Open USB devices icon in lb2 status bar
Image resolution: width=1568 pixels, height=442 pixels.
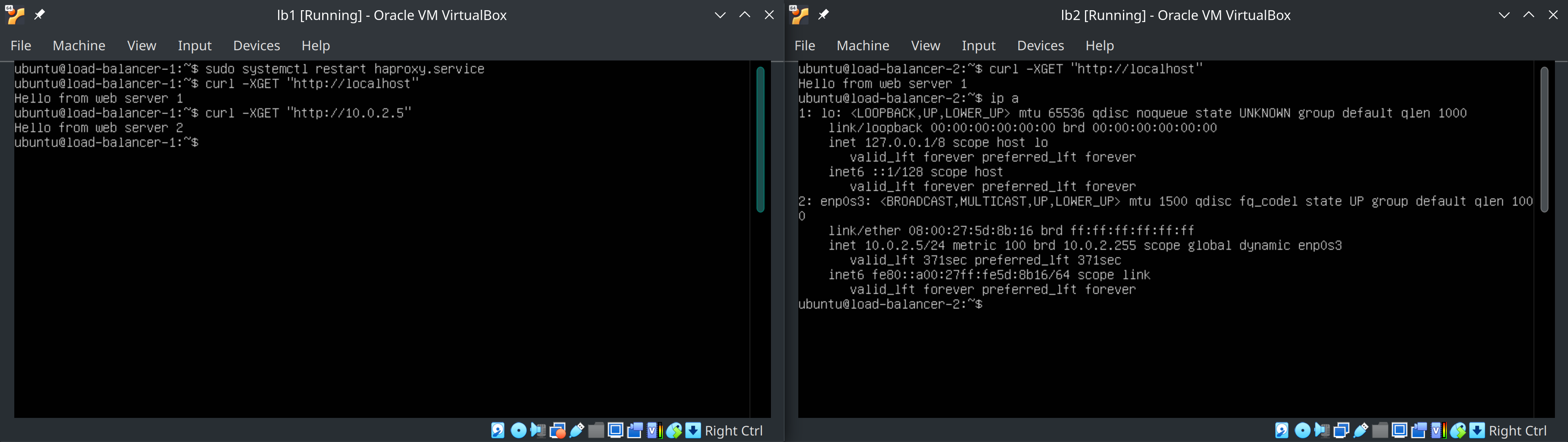click(x=1361, y=431)
